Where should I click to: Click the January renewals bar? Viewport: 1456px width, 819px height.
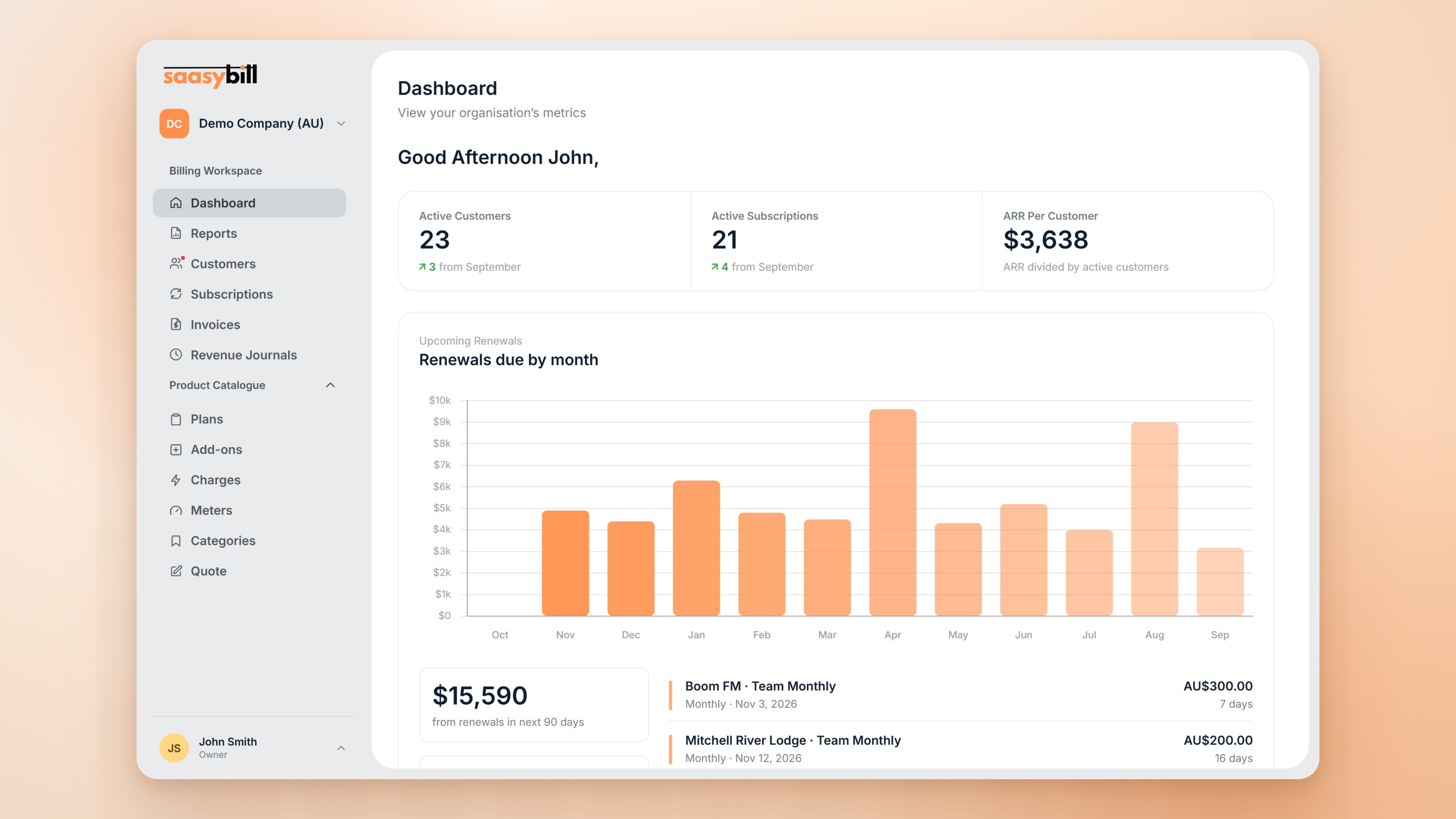coord(697,548)
